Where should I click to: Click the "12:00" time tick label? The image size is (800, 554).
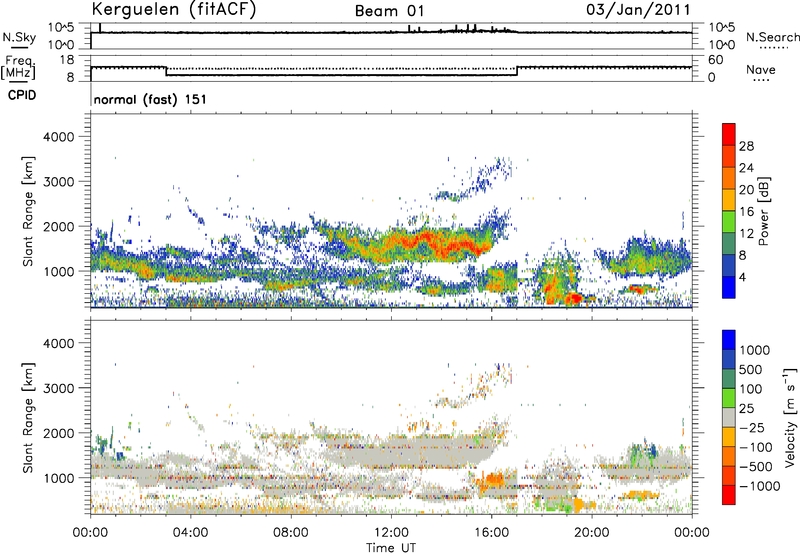[x=391, y=533]
